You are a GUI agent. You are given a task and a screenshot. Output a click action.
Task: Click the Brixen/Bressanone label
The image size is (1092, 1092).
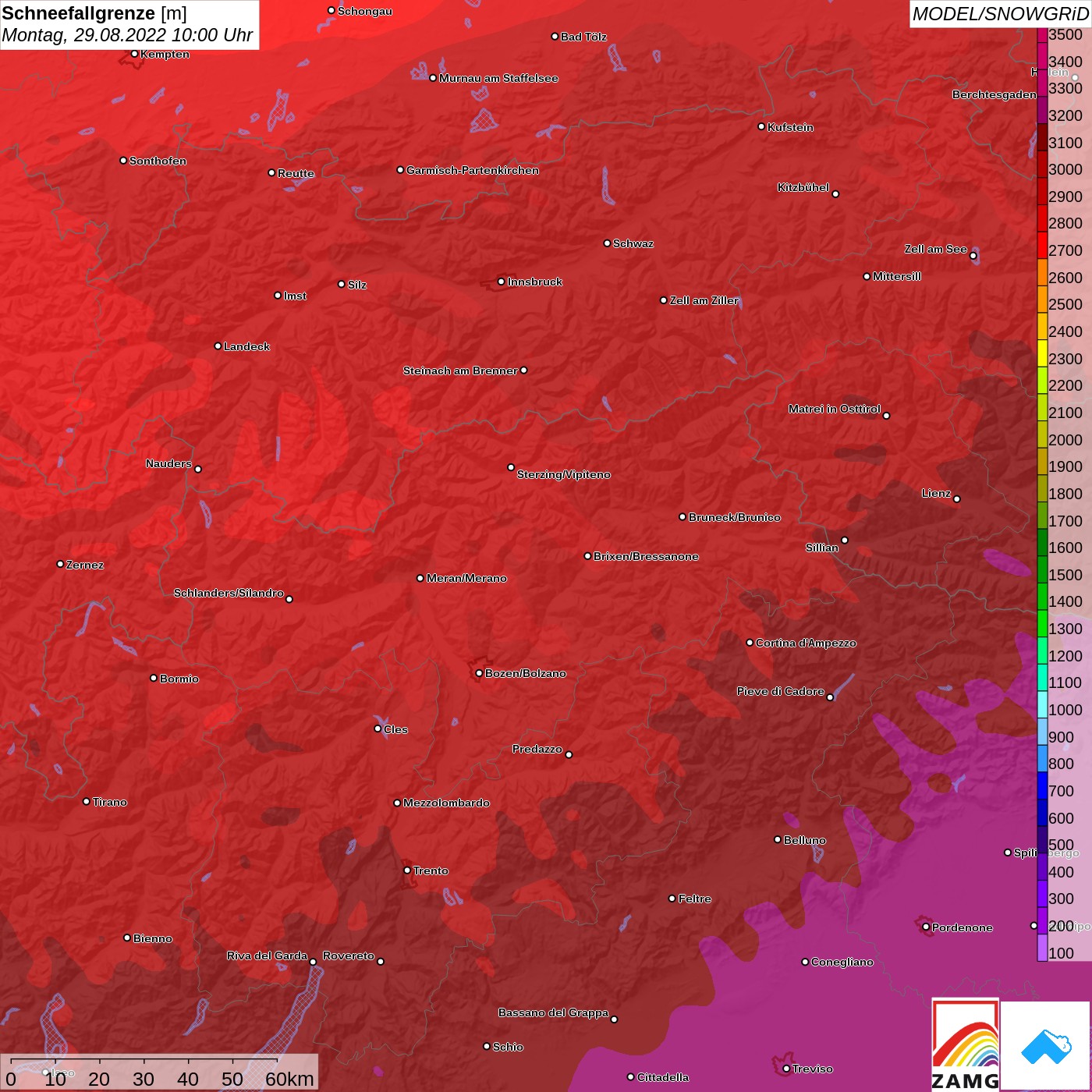pyautogui.click(x=646, y=556)
